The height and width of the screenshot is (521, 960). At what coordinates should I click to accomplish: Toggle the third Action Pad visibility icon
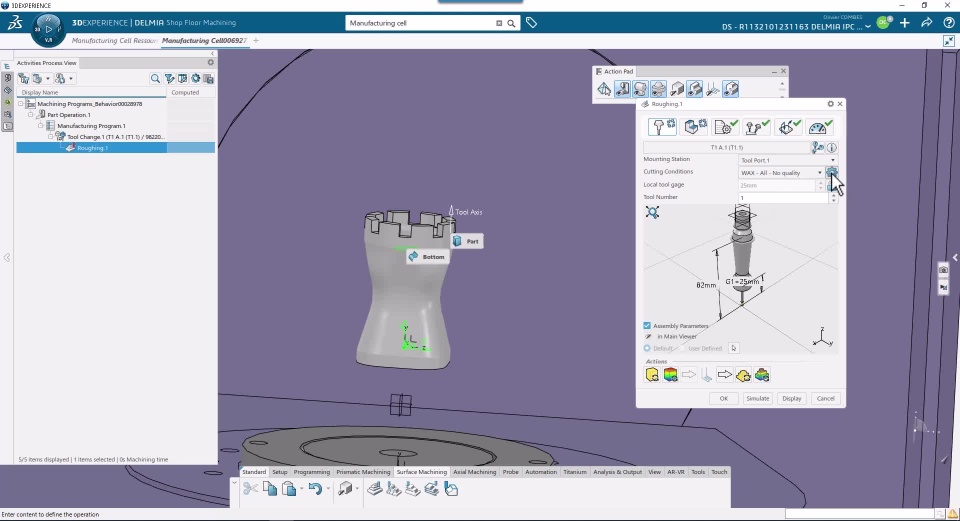(x=640, y=89)
